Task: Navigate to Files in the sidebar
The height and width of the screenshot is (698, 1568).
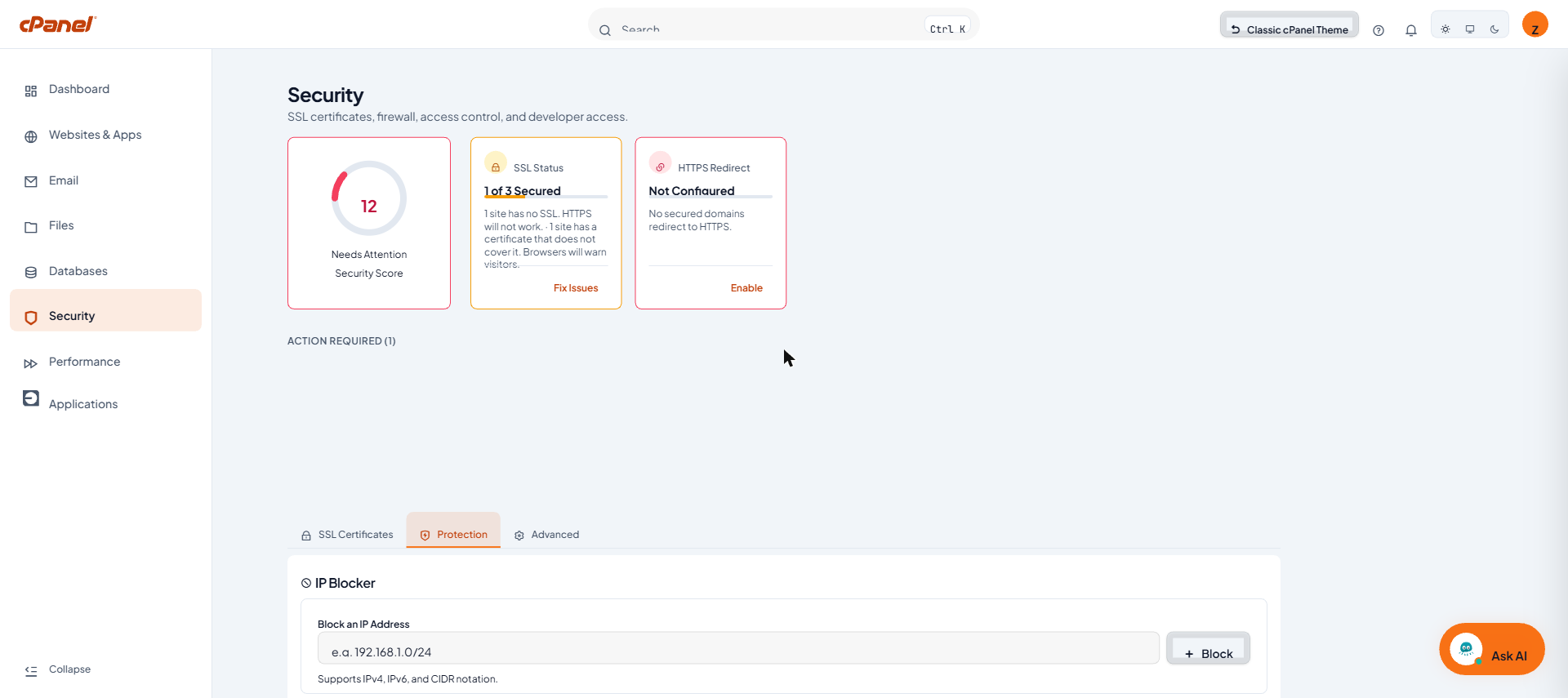Action: pyautogui.click(x=105, y=226)
